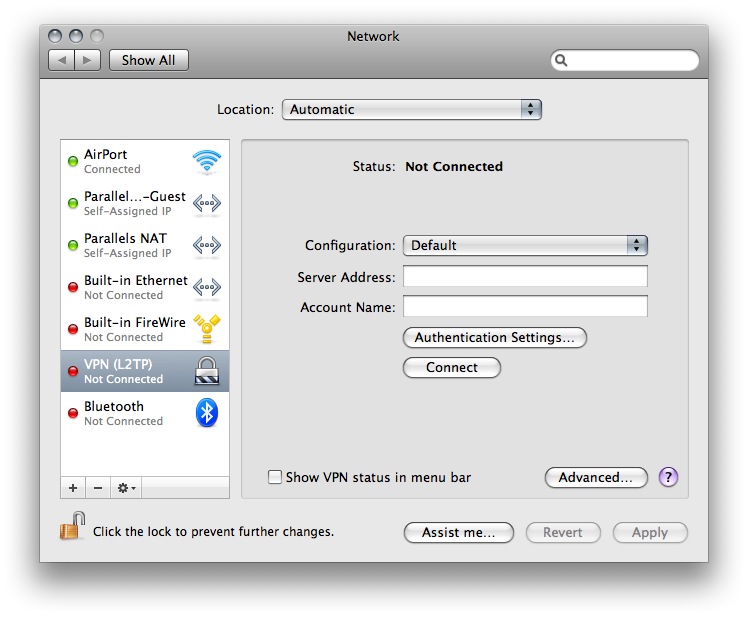Remove selected service with minus button
Viewport: 748px width, 617px height.
pyautogui.click(x=98, y=488)
